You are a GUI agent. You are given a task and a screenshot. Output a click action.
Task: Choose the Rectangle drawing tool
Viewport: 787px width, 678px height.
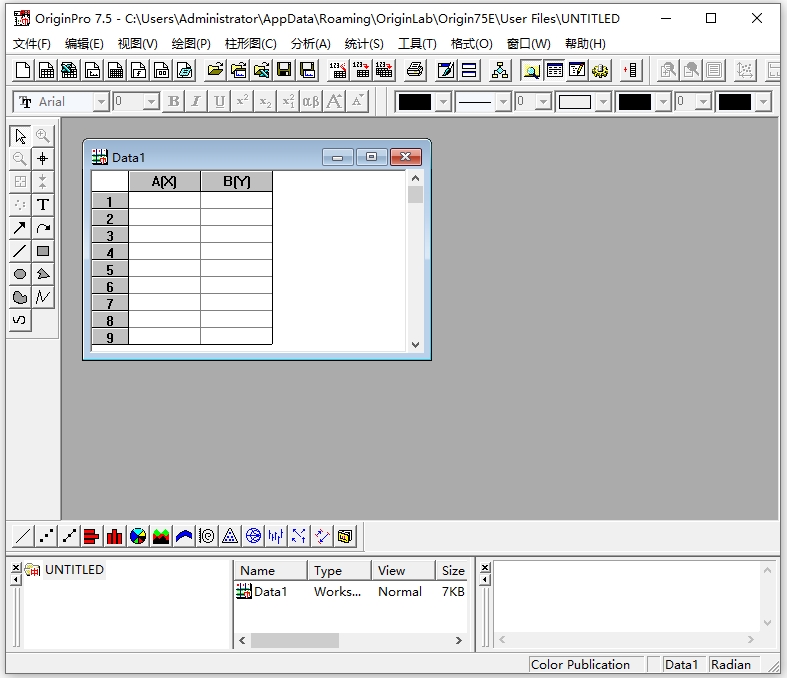[43, 251]
